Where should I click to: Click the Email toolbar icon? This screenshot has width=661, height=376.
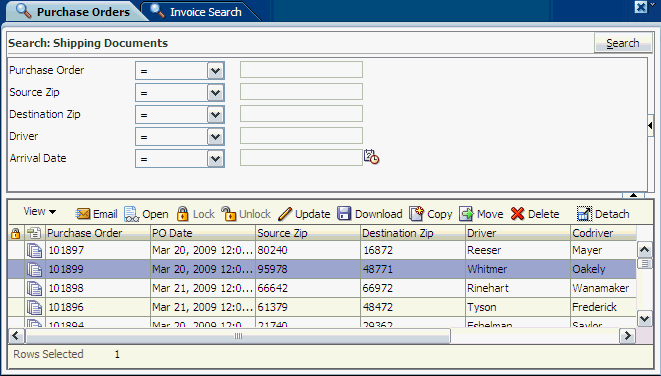(83, 214)
